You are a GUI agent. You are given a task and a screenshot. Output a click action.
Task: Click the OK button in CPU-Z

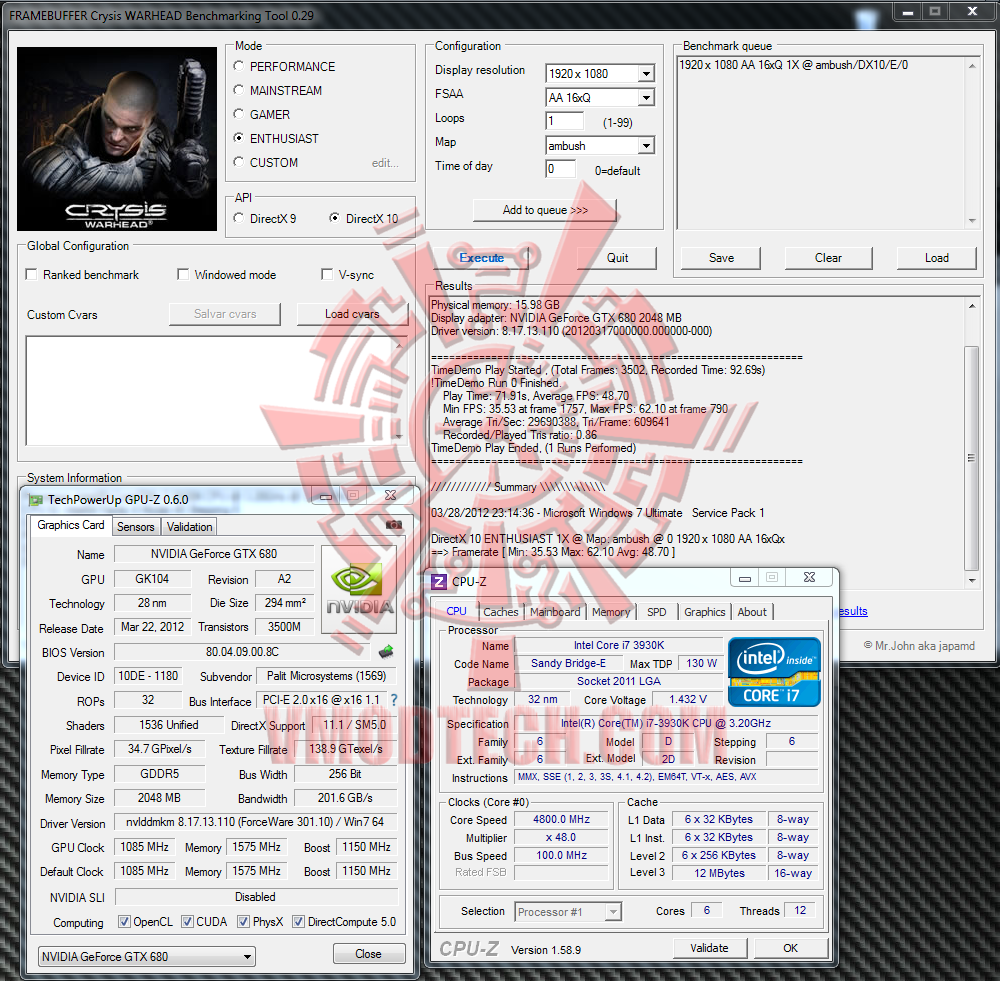(791, 948)
